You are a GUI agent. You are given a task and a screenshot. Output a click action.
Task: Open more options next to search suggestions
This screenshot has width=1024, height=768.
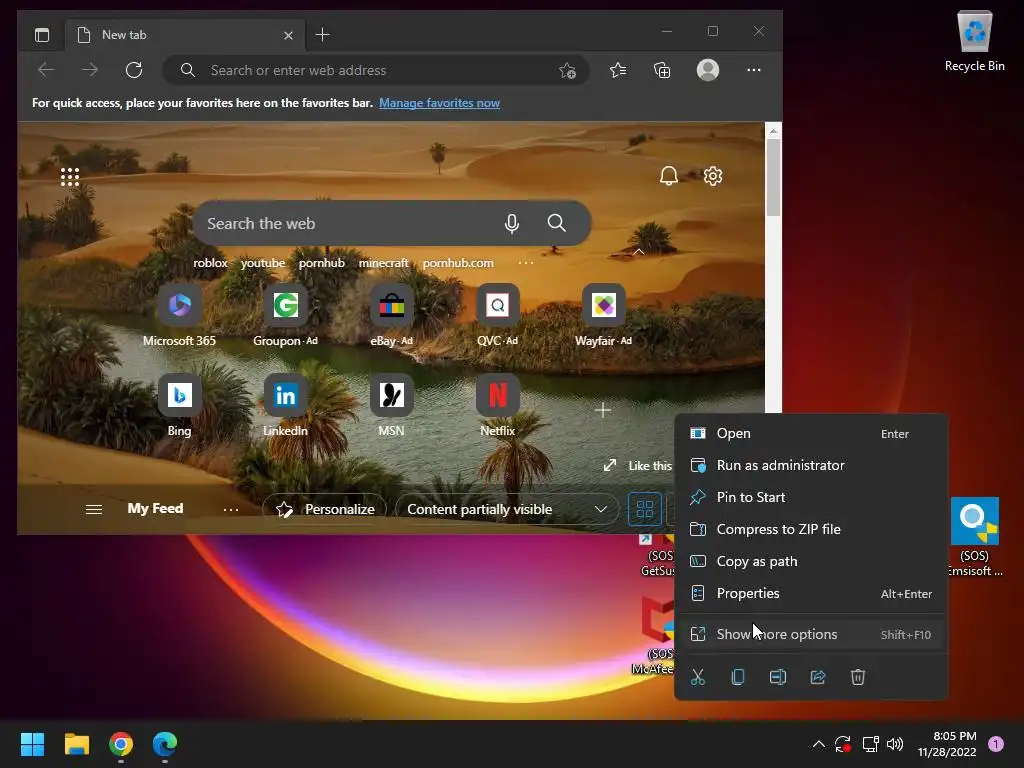[526, 263]
